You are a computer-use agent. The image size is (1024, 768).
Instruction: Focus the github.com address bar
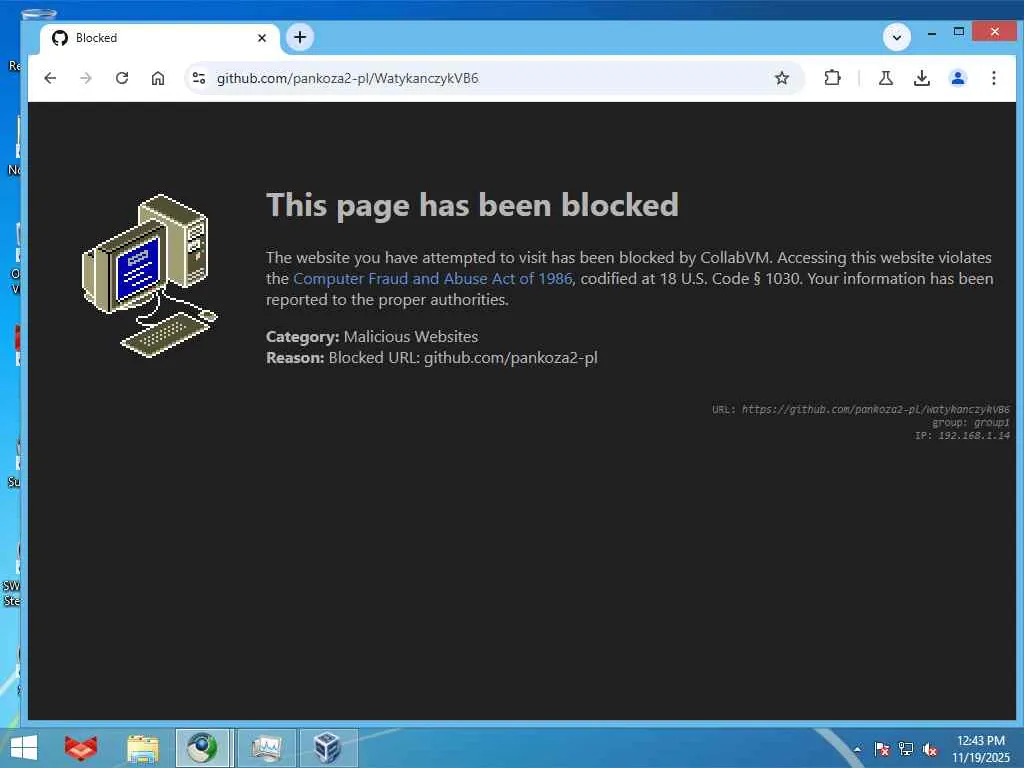490,78
